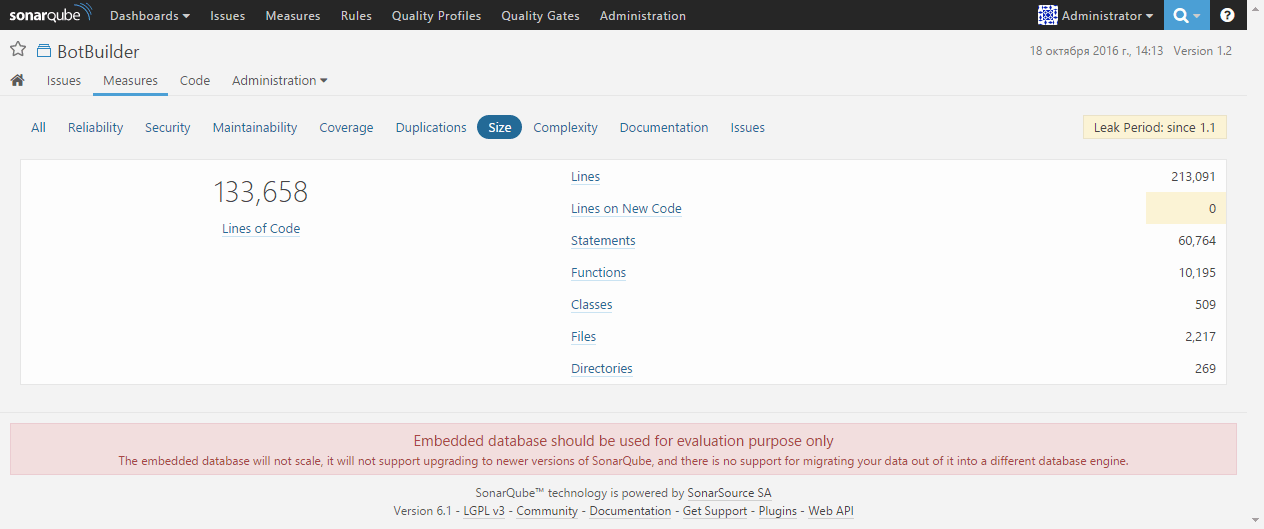
Task: Click the 10,195 functions value
Action: pos(1197,273)
